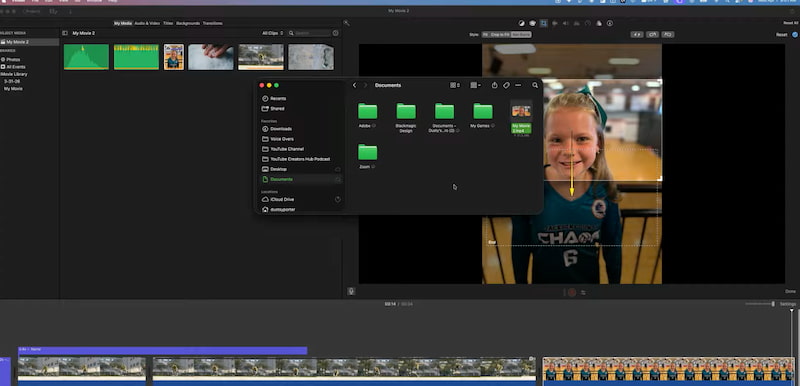Image resolution: width=800 pixels, height=386 pixels.
Task: Select My Movie 2 in project media
Action: coord(30,42)
